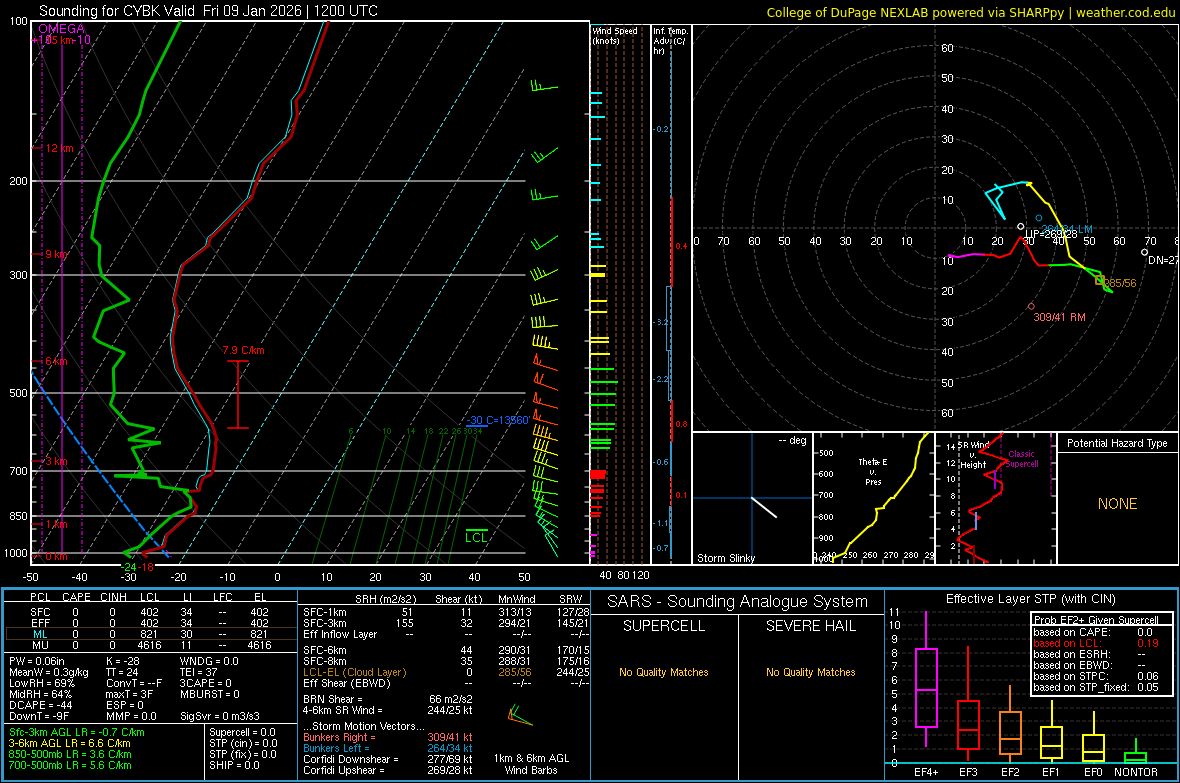Open the Storm Slinky inset panel

click(752, 498)
